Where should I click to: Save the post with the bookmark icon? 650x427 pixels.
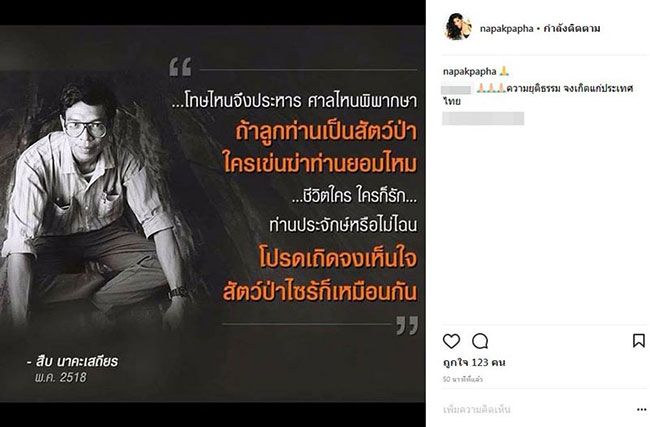coord(639,341)
